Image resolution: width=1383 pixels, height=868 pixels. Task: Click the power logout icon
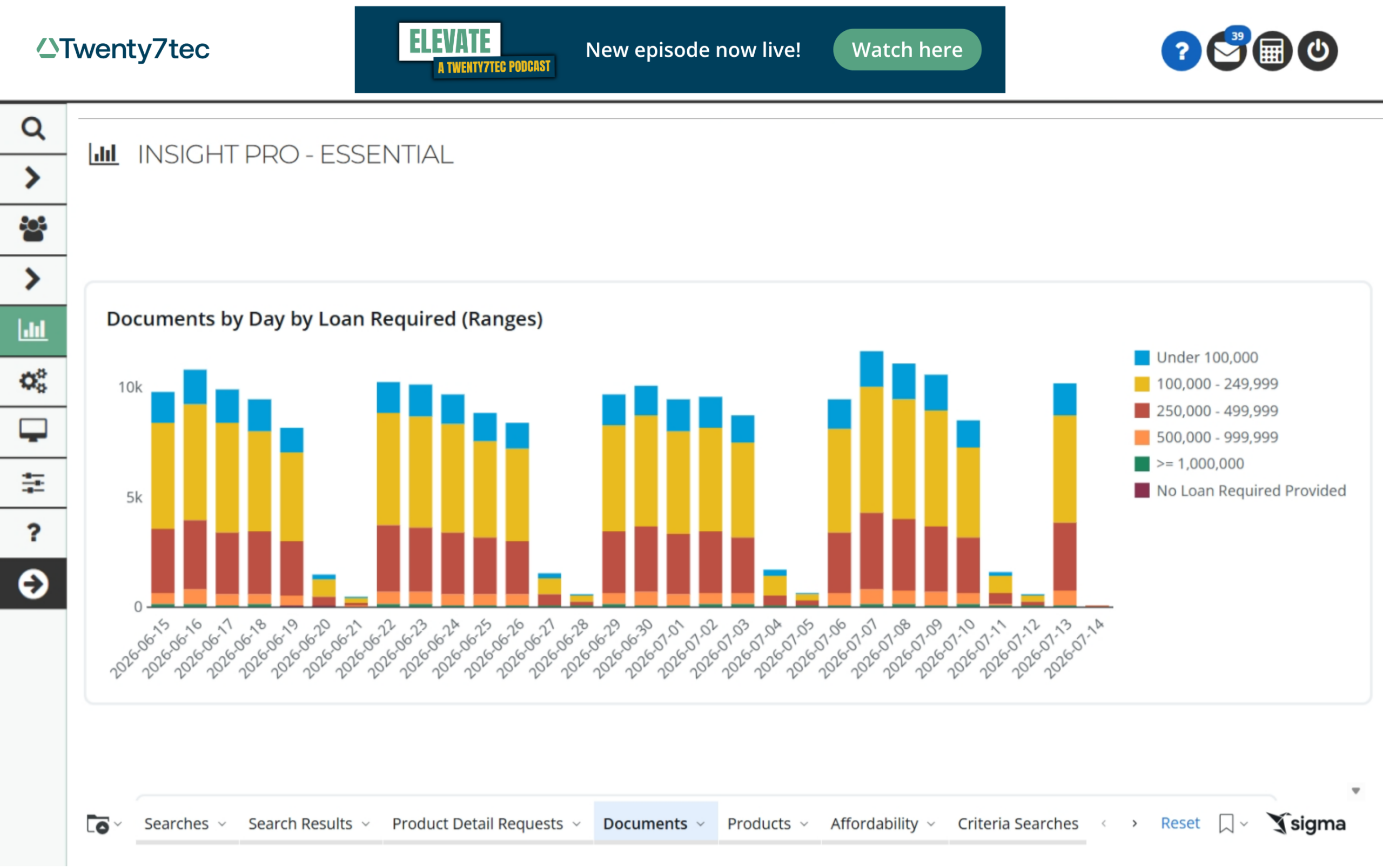[1318, 51]
